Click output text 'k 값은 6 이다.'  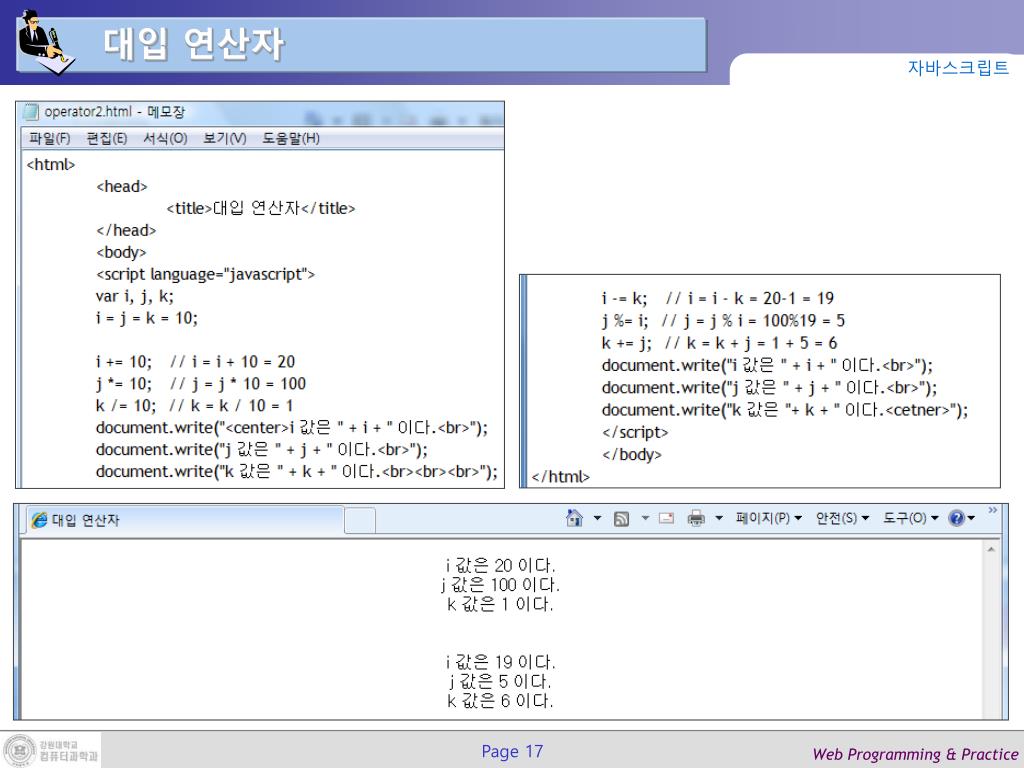click(x=500, y=701)
